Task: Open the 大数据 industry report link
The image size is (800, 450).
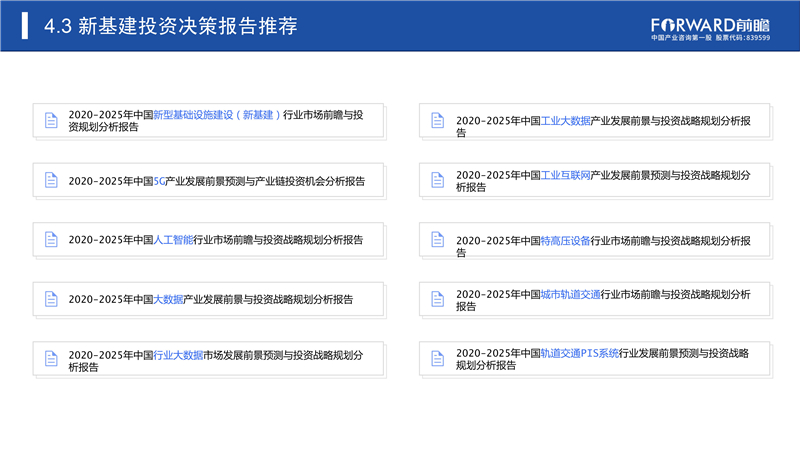Action: point(168,299)
